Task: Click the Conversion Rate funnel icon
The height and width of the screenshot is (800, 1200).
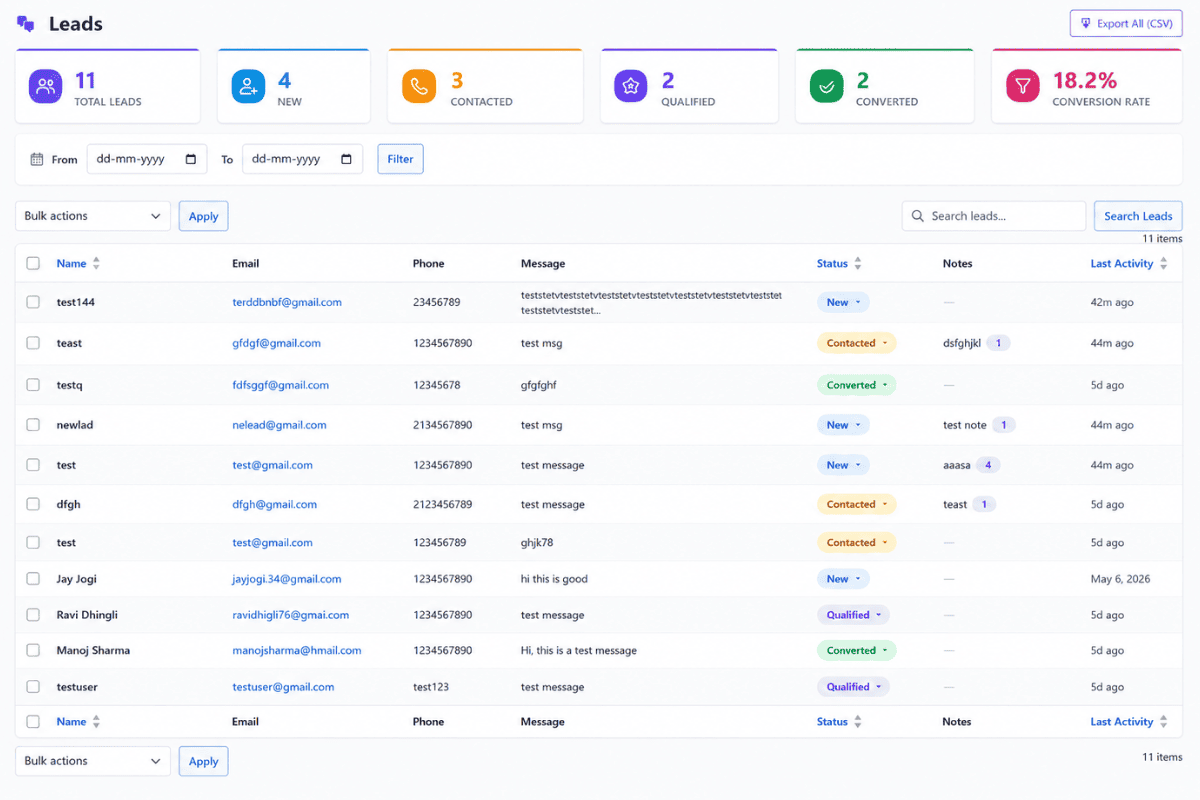Action: click(1022, 86)
